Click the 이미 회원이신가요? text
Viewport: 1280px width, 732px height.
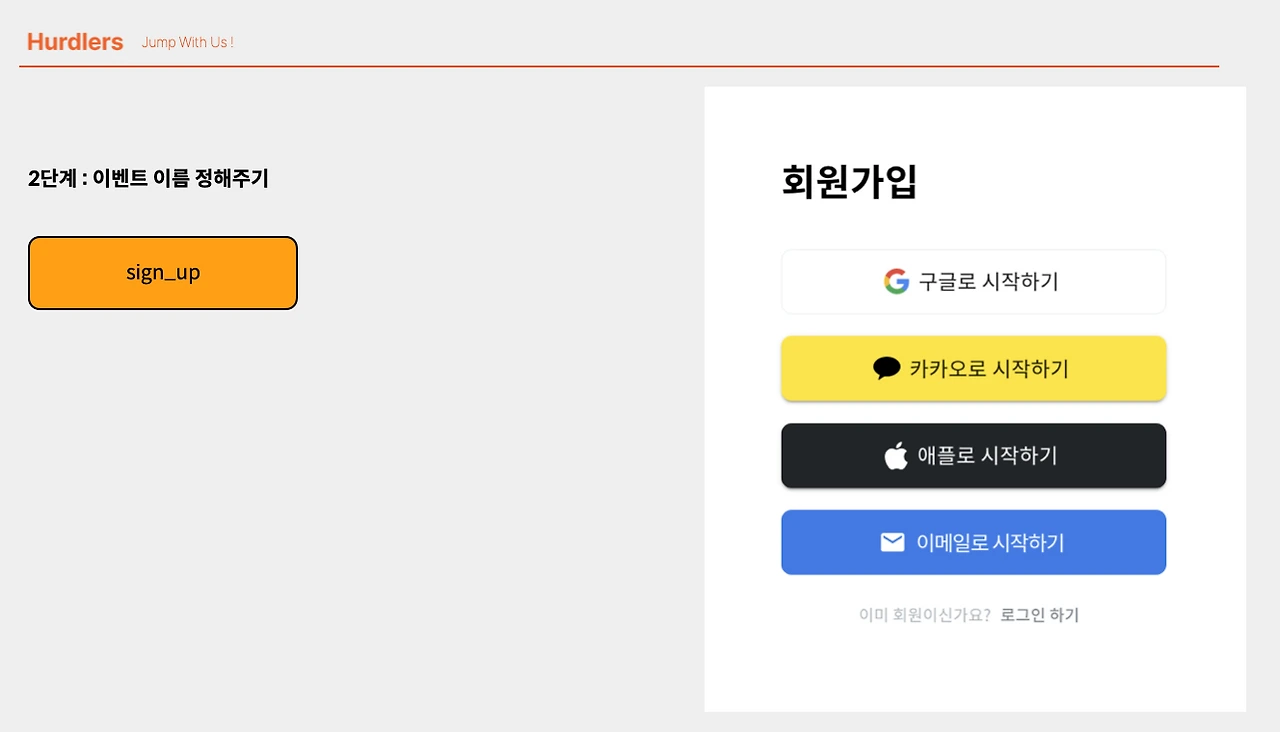[x=925, y=615]
